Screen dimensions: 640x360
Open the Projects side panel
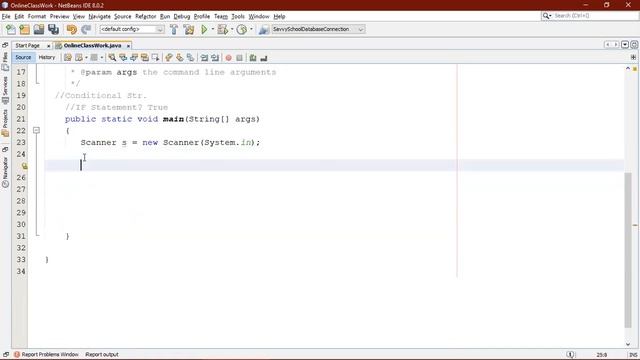click(x=5, y=122)
